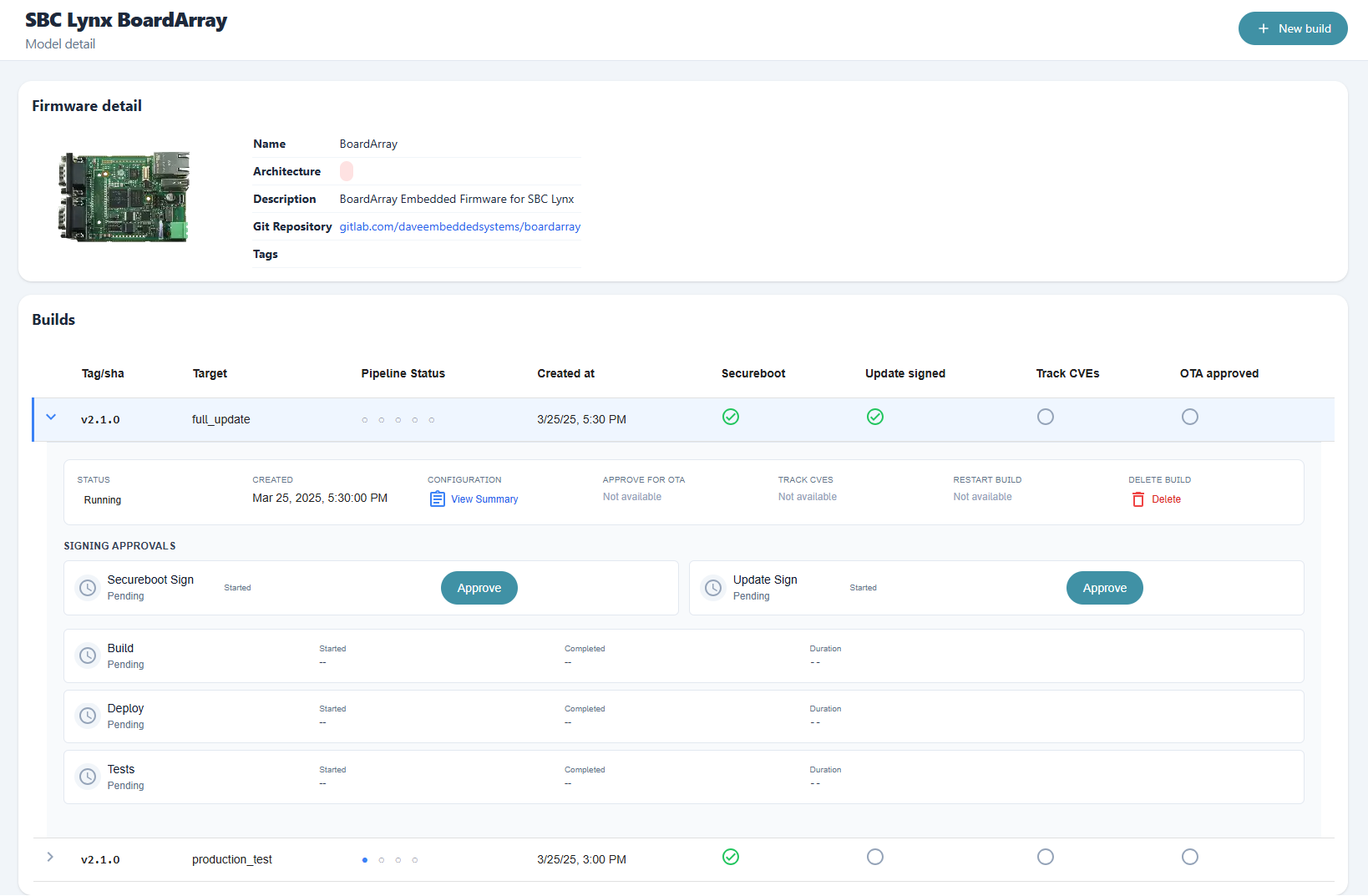Image resolution: width=1368 pixels, height=896 pixels.
Task: Click the pink Architecture color badge
Action: 347,171
